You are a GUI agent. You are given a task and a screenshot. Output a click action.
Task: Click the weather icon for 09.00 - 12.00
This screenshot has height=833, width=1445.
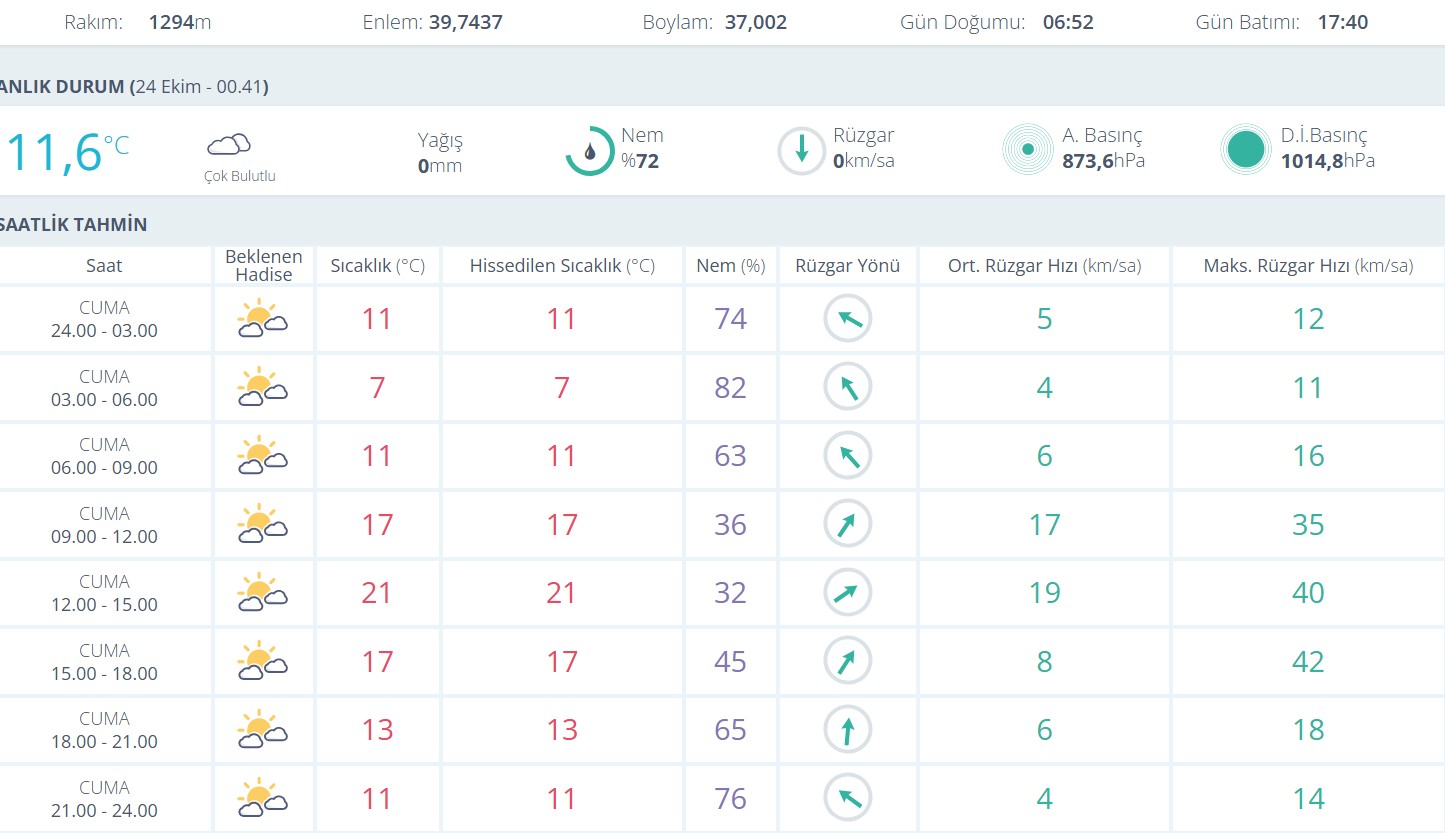(x=262, y=525)
